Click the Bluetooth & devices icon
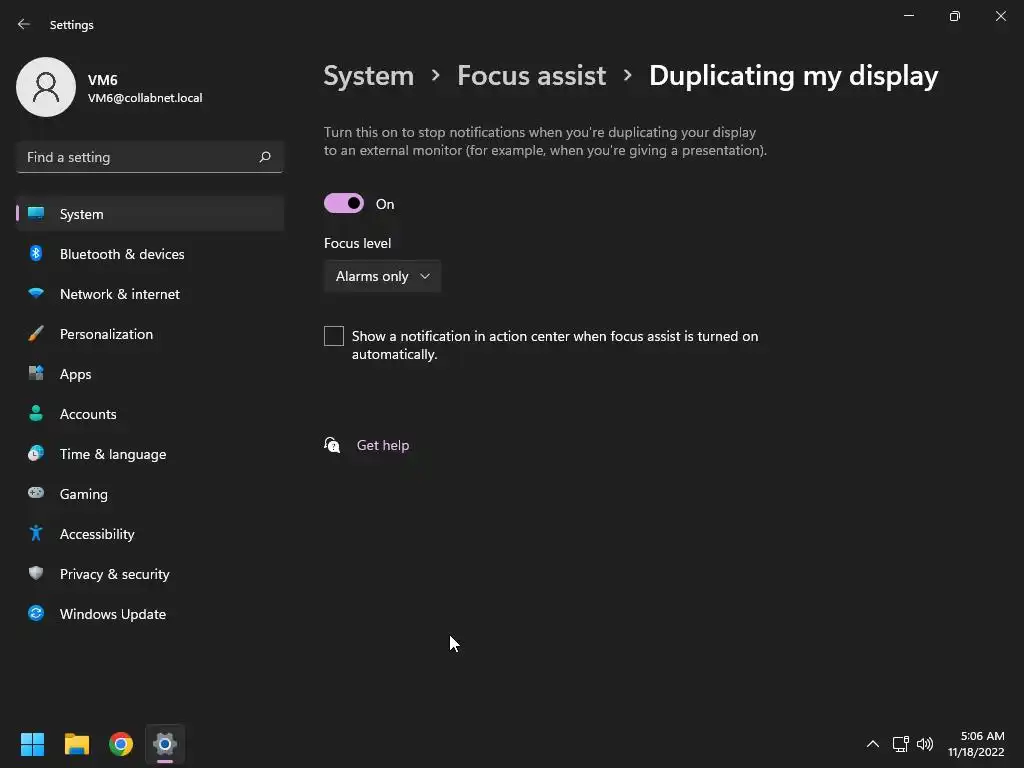1024x768 pixels. click(x=36, y=254)
